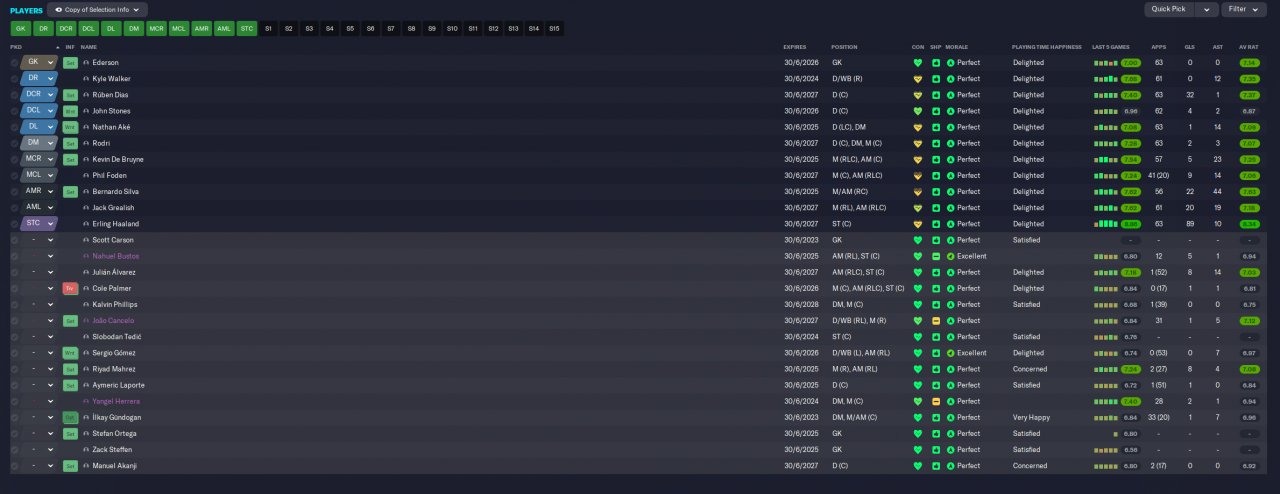Click the Quick Pick button
This screenshot has width=1280, height=494.
pyautogui.click(x=1169, y=9)
